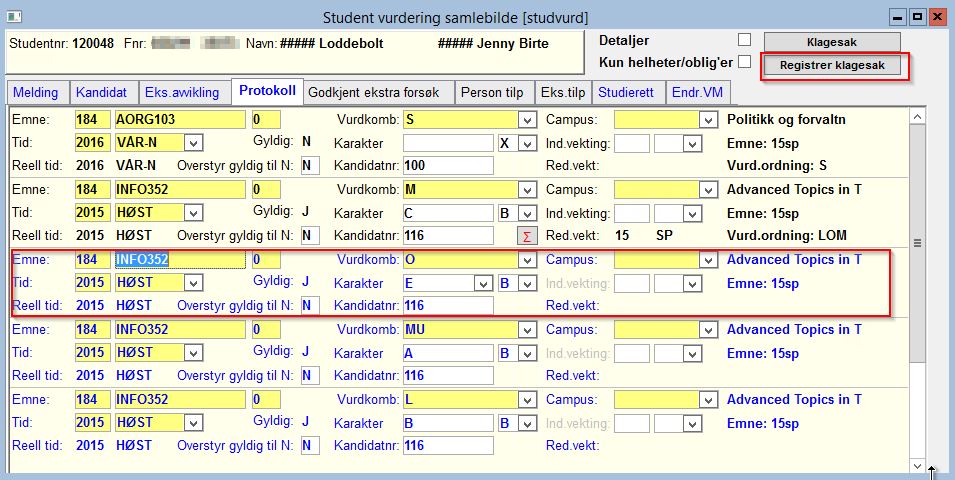The height and width of the screenshot is (480, 955).
Task: Open Campus dropdown in AORG103 row
Action: pyautogui.click(x=708, y=120)
